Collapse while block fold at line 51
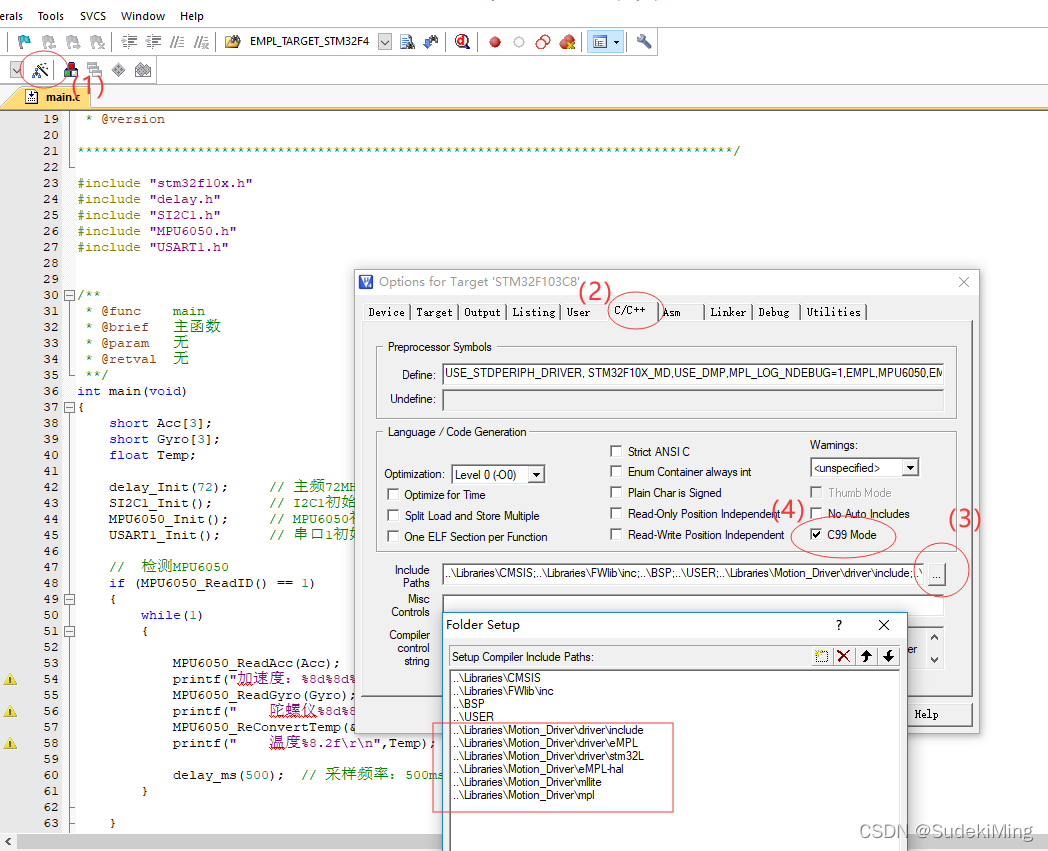The height and width of the screenshot is (851, 1048). 69,631
